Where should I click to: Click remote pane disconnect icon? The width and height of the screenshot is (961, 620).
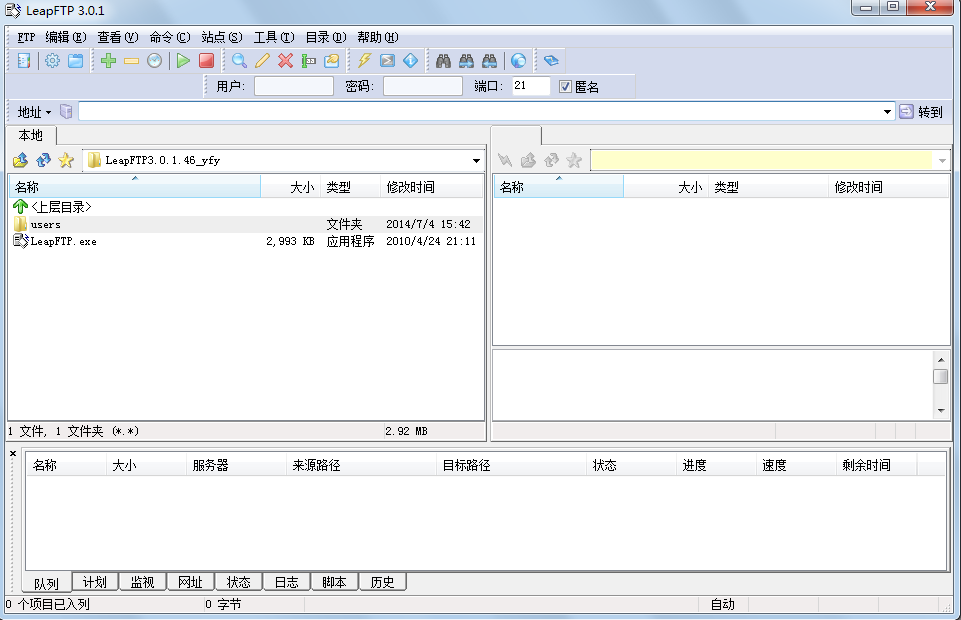point(505,161)
